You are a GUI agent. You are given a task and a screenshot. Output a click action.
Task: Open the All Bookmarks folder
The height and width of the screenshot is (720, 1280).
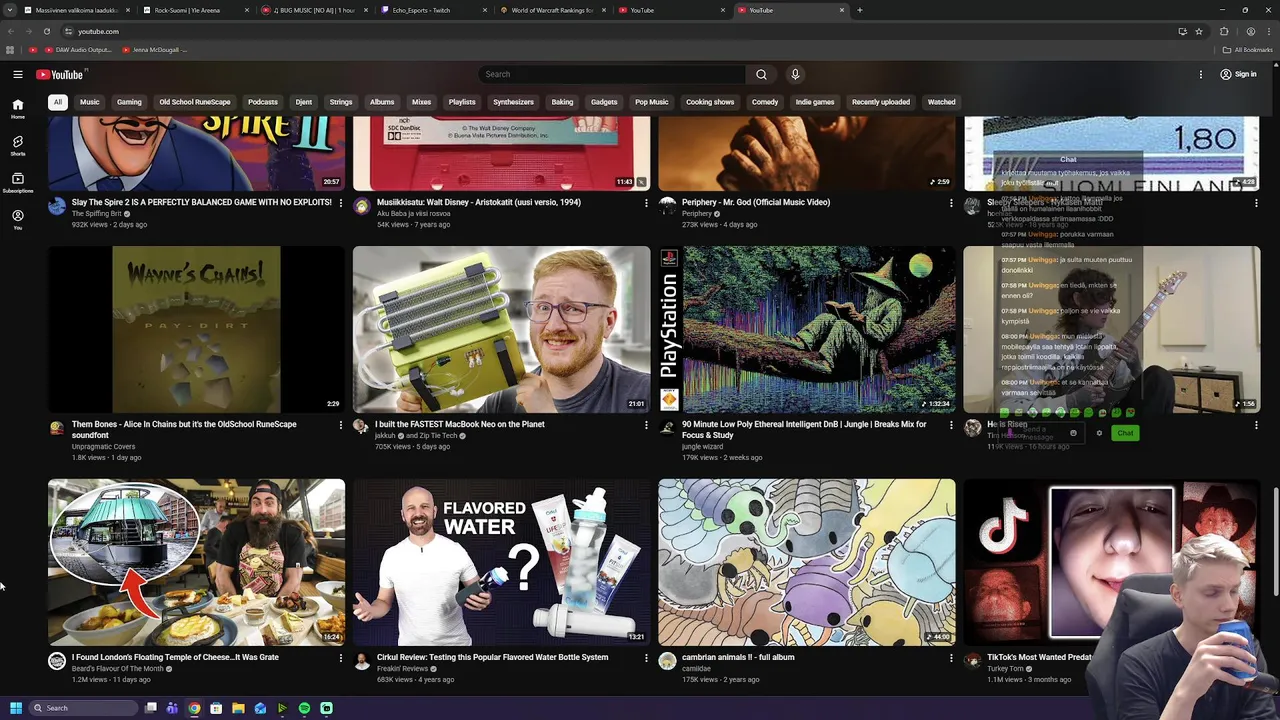1248,49
